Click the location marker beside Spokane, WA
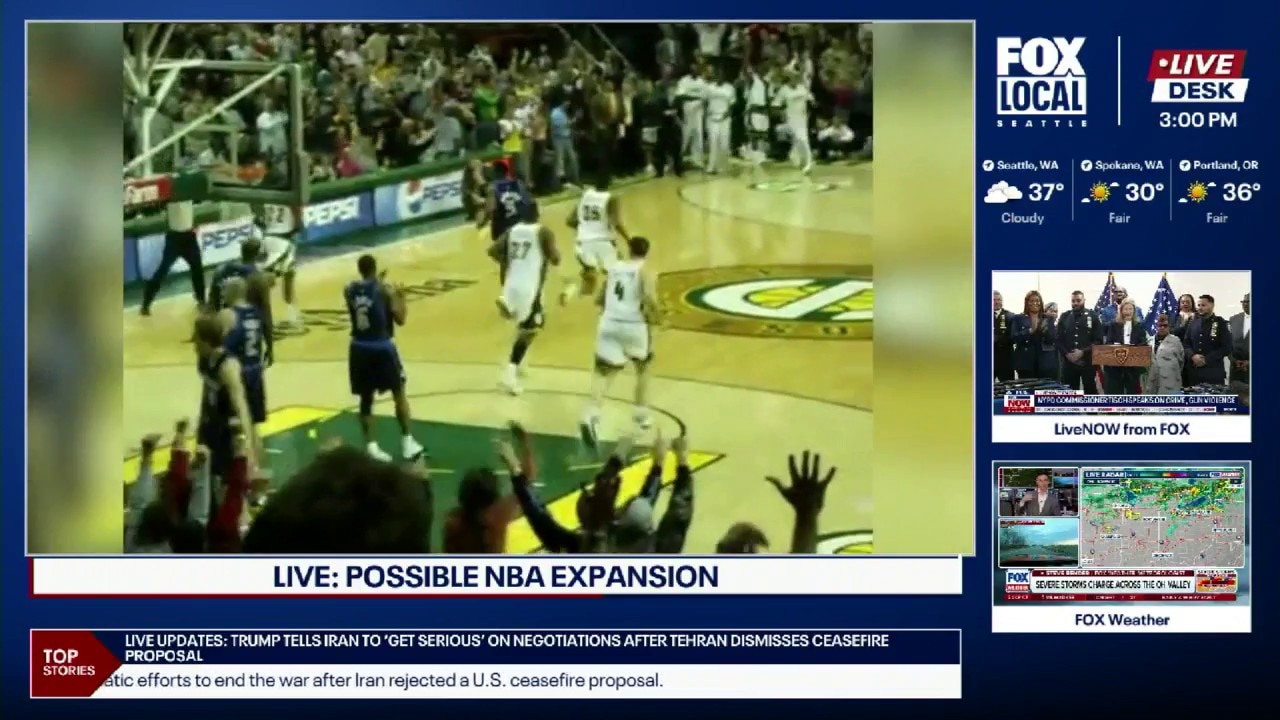Screen dimensions: 1280x720 pyautogui.click(x=1085, y=166)
